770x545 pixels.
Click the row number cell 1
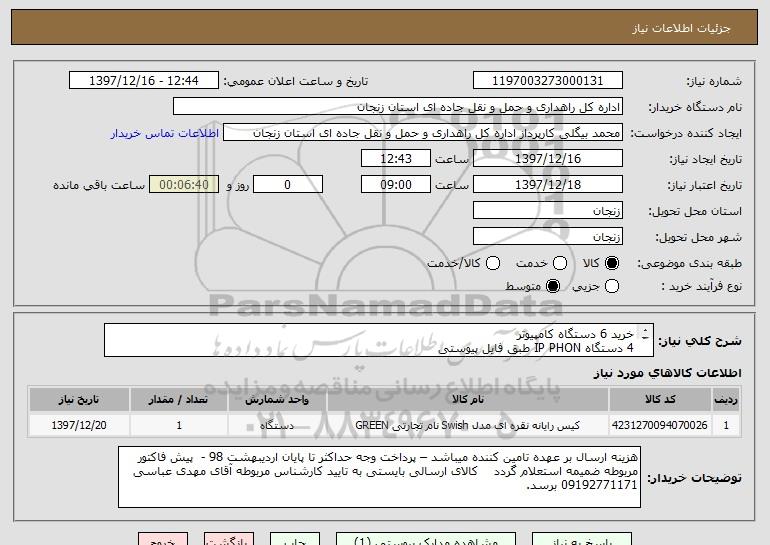coord(726,425)
